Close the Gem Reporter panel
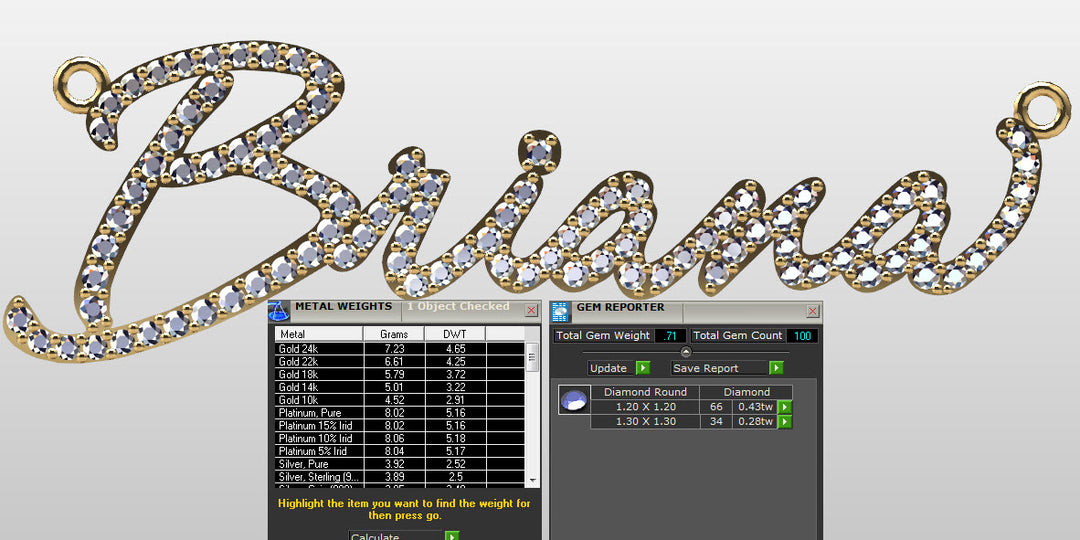Image resolution: width=1080 pixels, height=540 pixels. (x=813, y=311)
